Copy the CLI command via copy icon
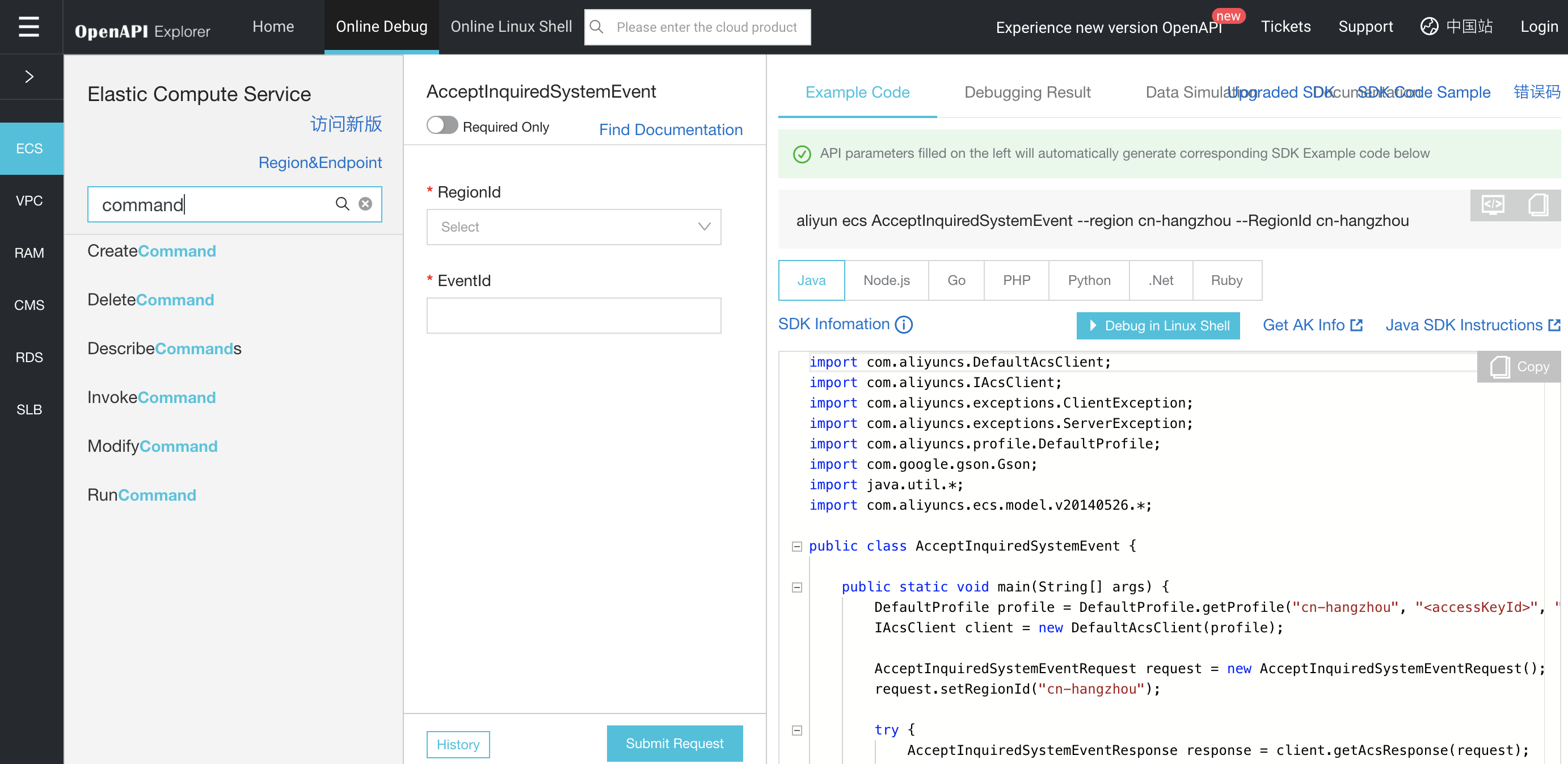 pyautogui.click(x=1538, y=205)
